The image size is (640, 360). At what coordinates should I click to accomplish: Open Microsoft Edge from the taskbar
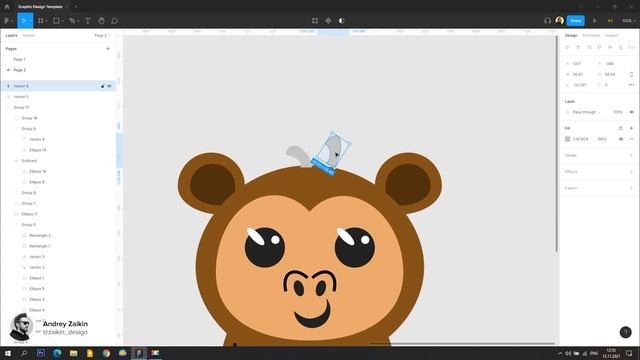pyautogui.click(x=57, y=353)
